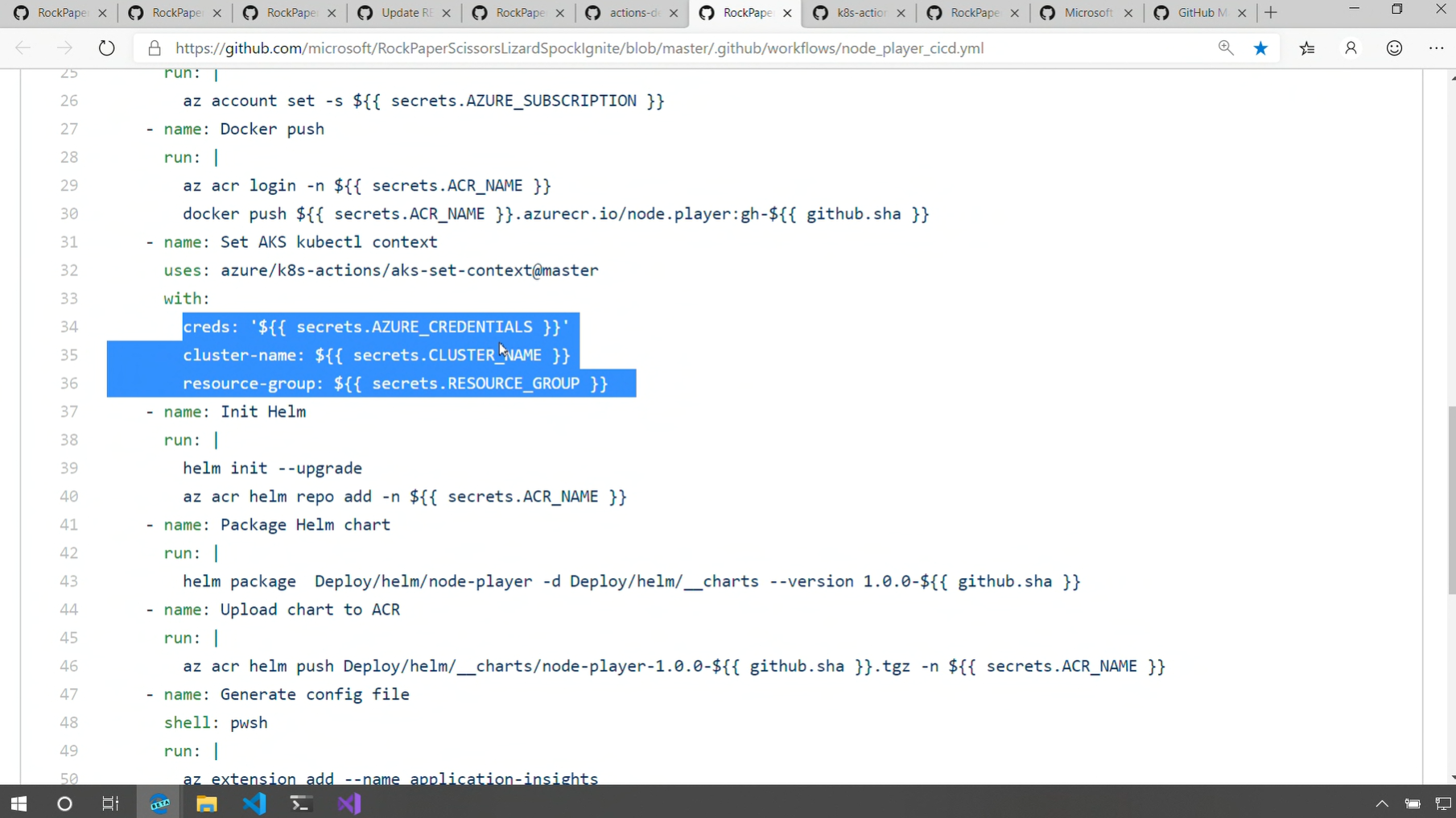Click 'name: Generate config file' line
Image resolution: width=1456 pixels, height=818 pixels.
(x=278, y=694)
